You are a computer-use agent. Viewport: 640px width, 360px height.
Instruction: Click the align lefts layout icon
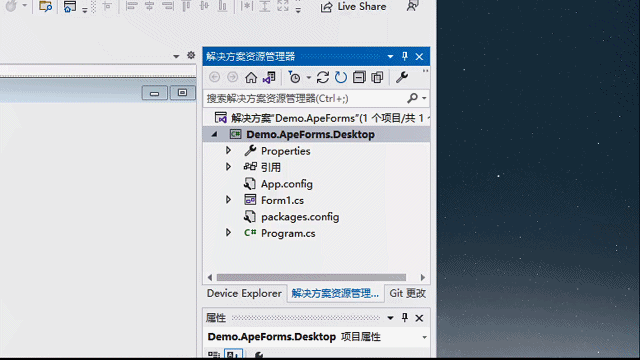pyautogui.click(x=131, y=6)
